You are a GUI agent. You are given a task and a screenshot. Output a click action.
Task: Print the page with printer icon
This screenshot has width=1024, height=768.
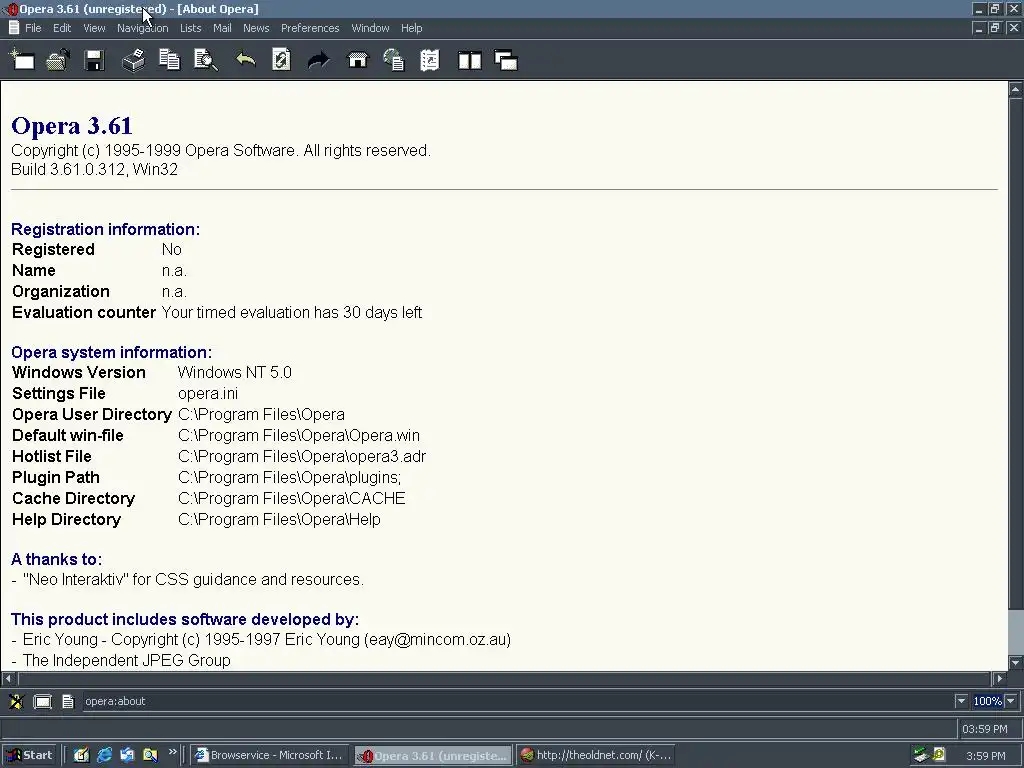tap(133, 60)
